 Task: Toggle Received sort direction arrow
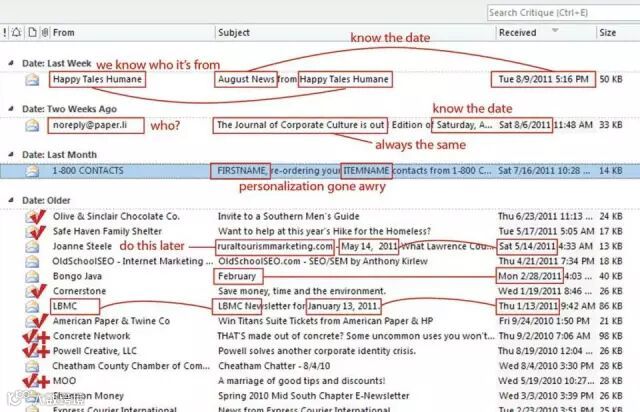point(555,30)
